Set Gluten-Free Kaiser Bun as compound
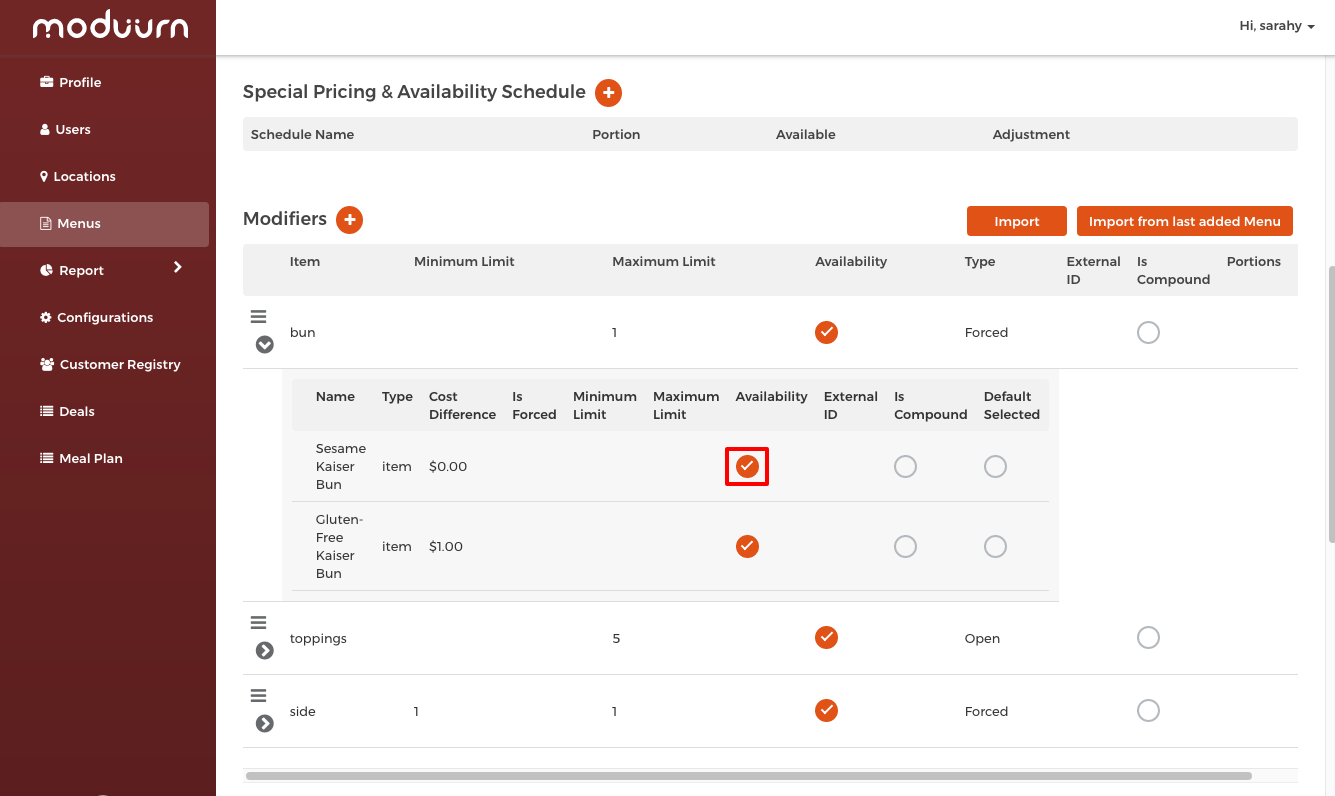 point(905,546)
